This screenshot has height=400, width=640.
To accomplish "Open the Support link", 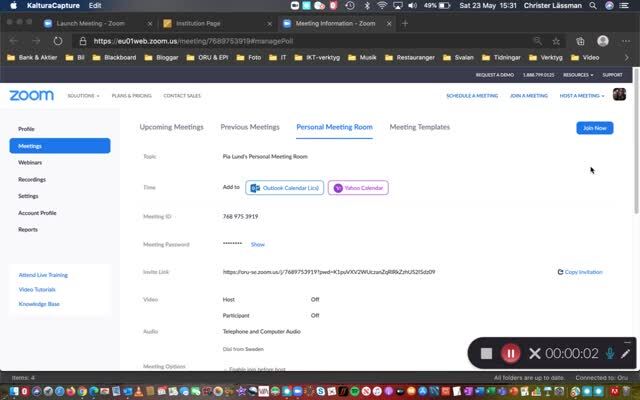I will point(612,75).
